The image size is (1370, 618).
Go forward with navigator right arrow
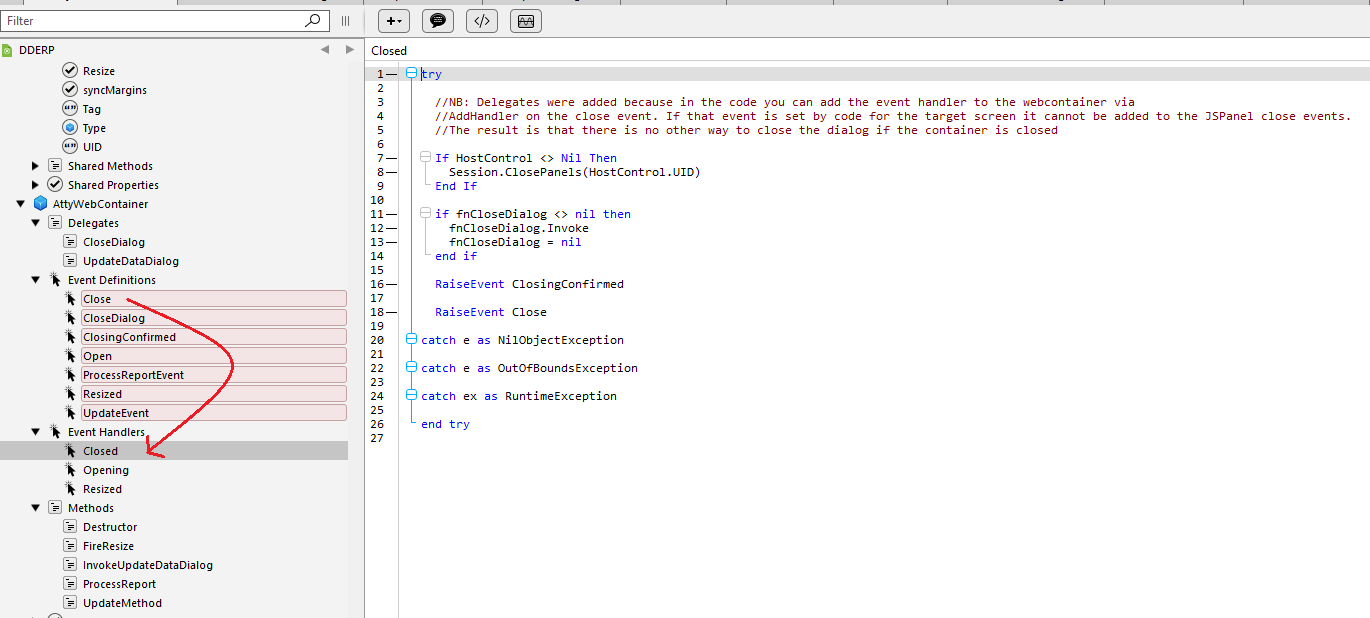pos(349,50)
